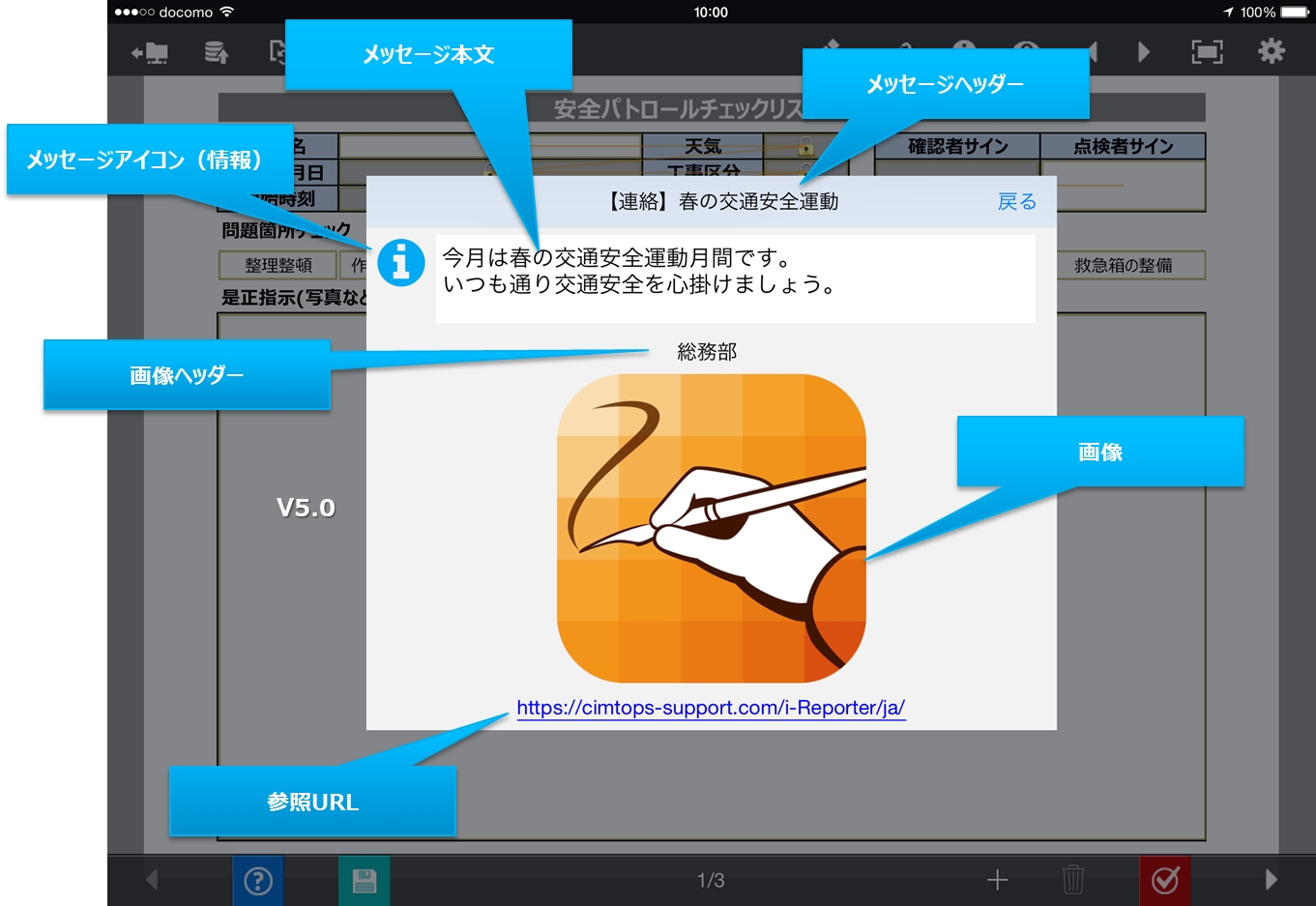Tap the battery indicator in status bar
This screenshot has height=906, width=1316.
(x=1295, y=13)
